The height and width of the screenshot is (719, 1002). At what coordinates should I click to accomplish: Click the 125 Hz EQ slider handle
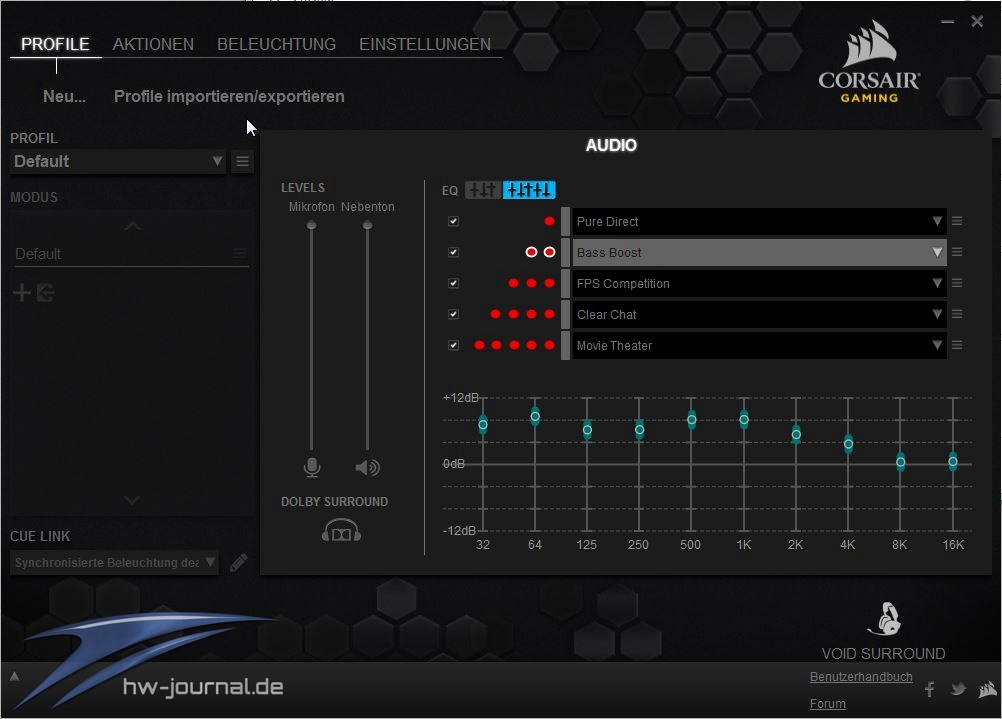[x=587, y=430]
